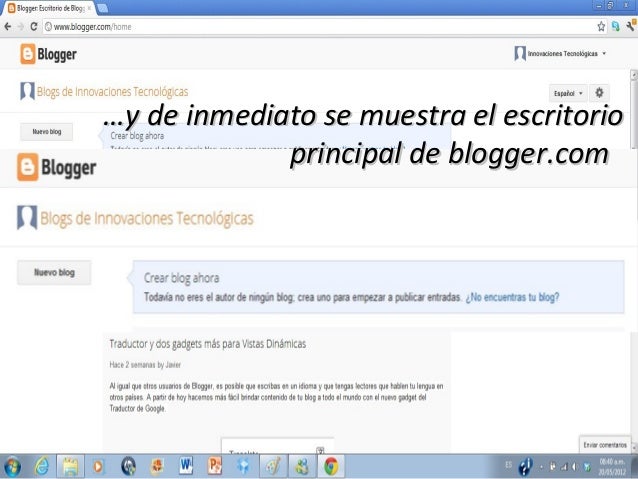Image resolution: width=638 pixels, height=479 pixels.
Task: Open Microsoft Word from the taskbar
Action: click(186, 466)
